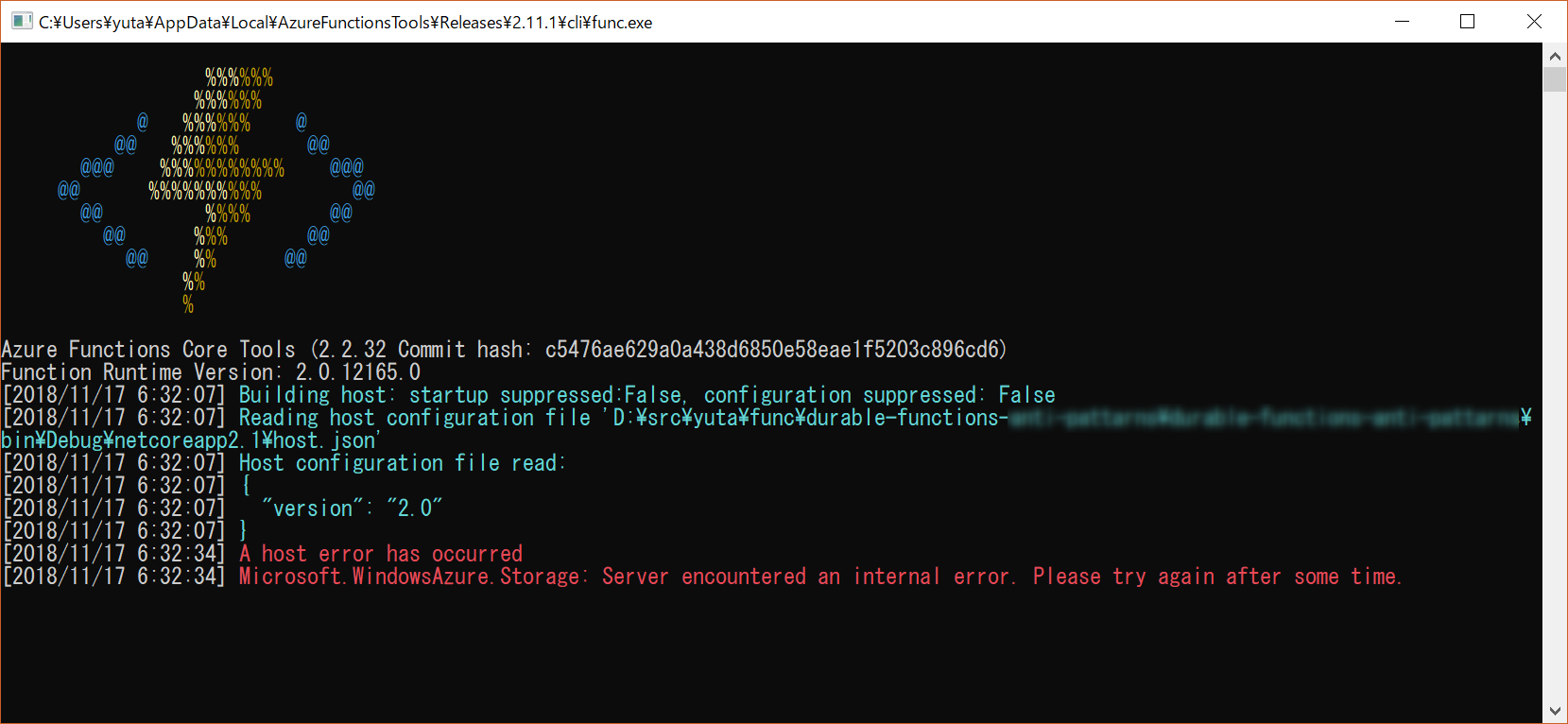Click the 'Reading host configuration file' line
The image size is (1568, 724).
tap(767, 429)
